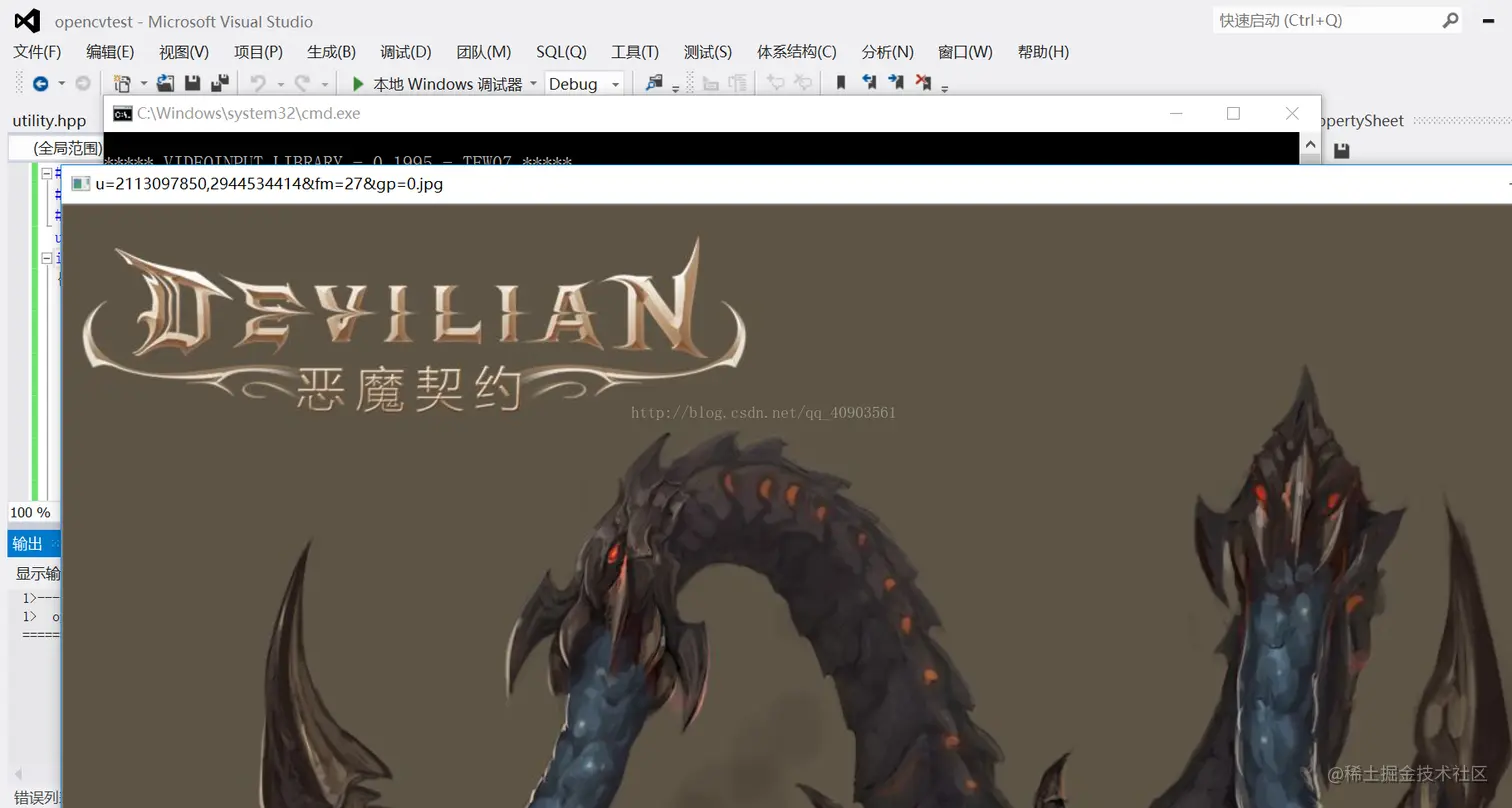The height and width of the screenshot is (808, 1512).
Task: Open the Undo history dropdown arrow
Action: pos(280,85)
